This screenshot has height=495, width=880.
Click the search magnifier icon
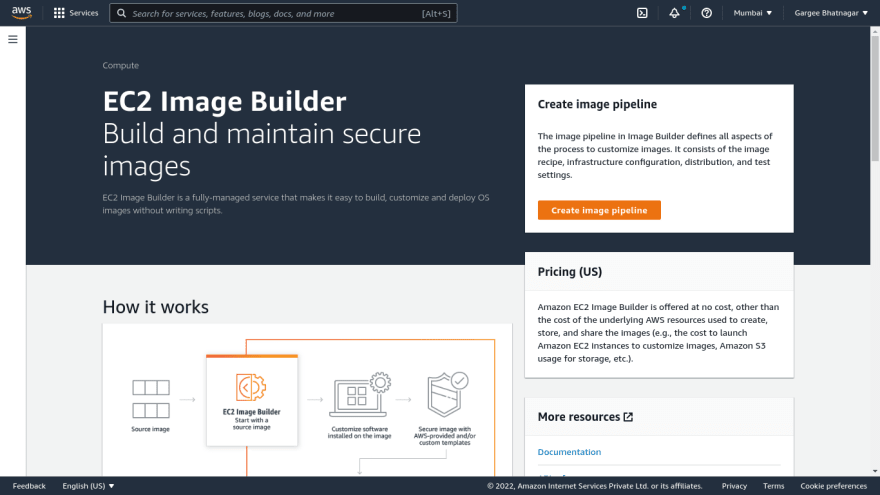[121, 13]
